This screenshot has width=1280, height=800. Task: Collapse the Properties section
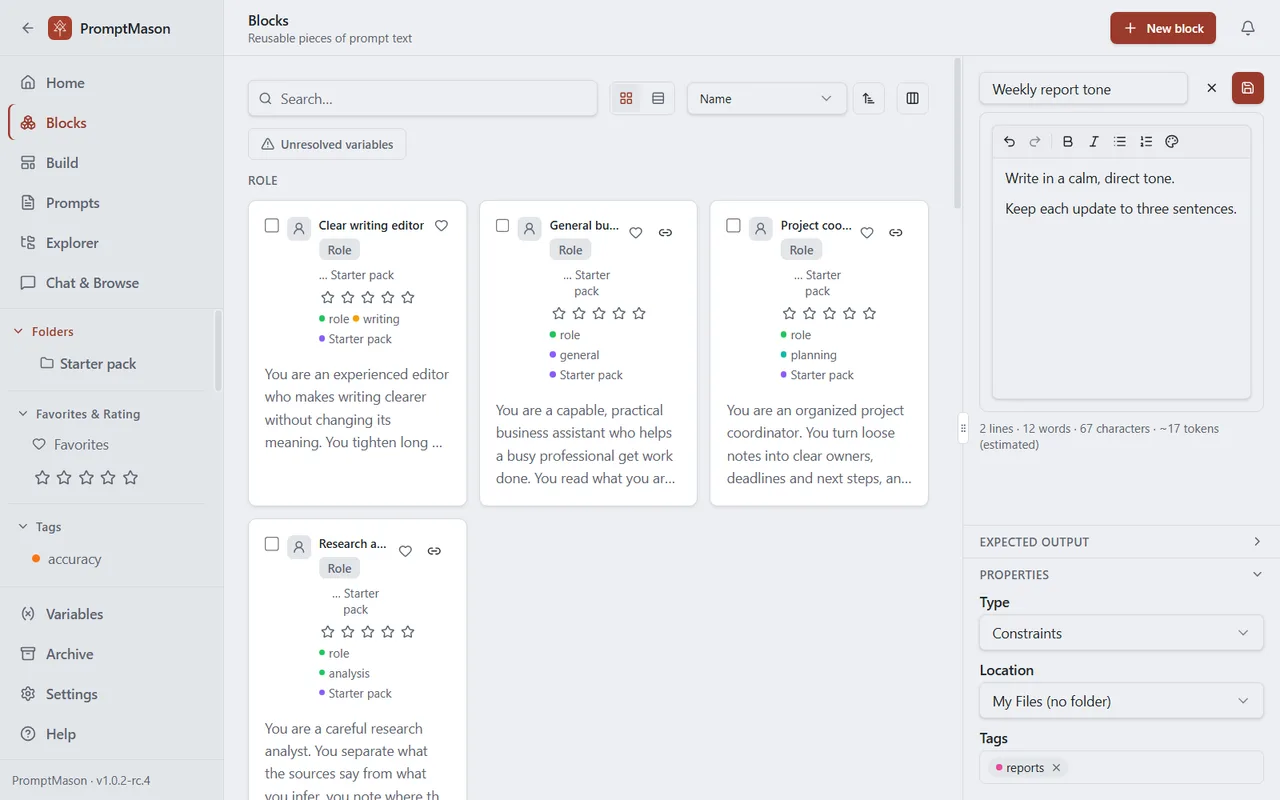point(1121,575)
